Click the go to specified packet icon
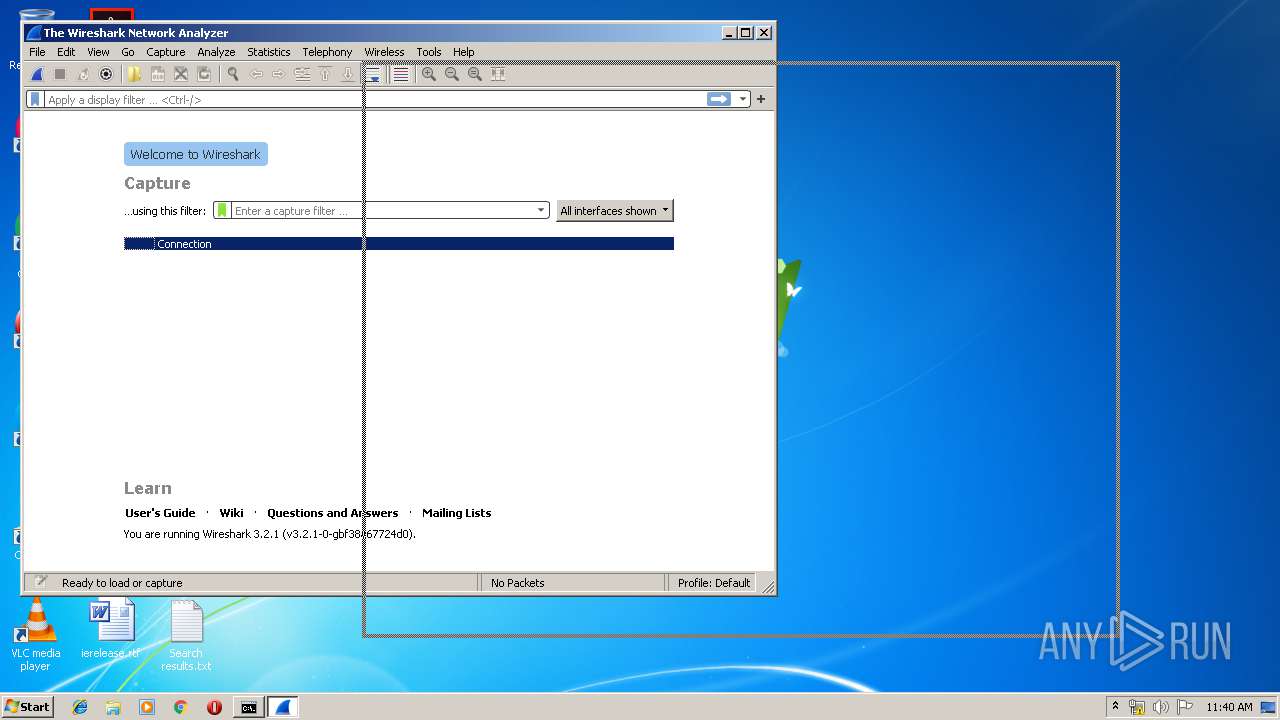Screen dimensions: 1280x720 point(302,74)
